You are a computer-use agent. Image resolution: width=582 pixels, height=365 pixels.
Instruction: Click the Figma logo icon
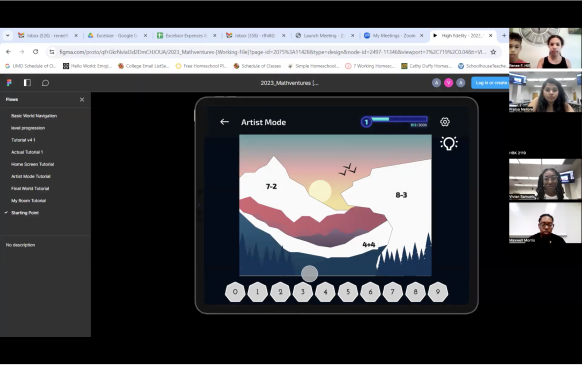pos(9,83)
